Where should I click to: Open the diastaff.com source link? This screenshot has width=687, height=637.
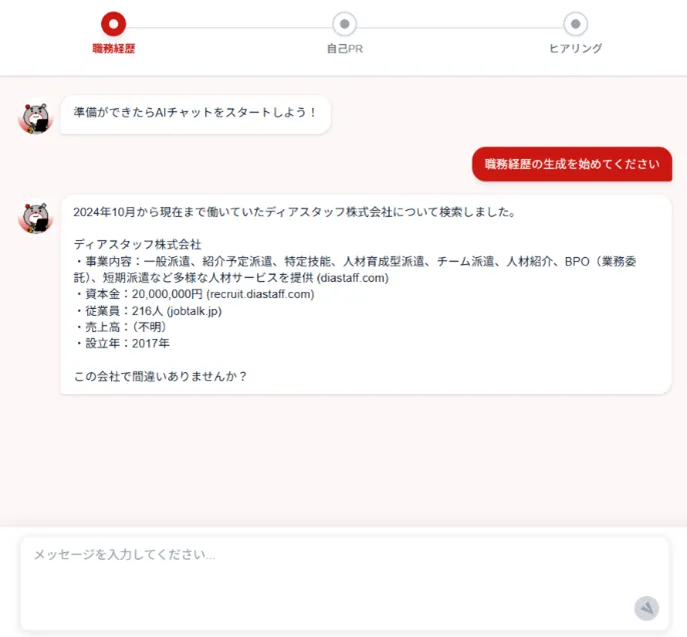tap(352, 278)
